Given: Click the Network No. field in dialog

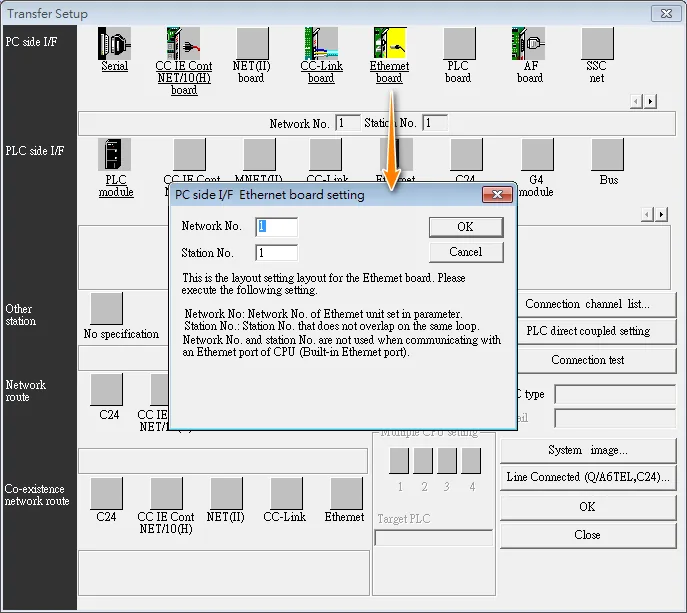Looking at the screenshot, I should [x=276, y=227].
